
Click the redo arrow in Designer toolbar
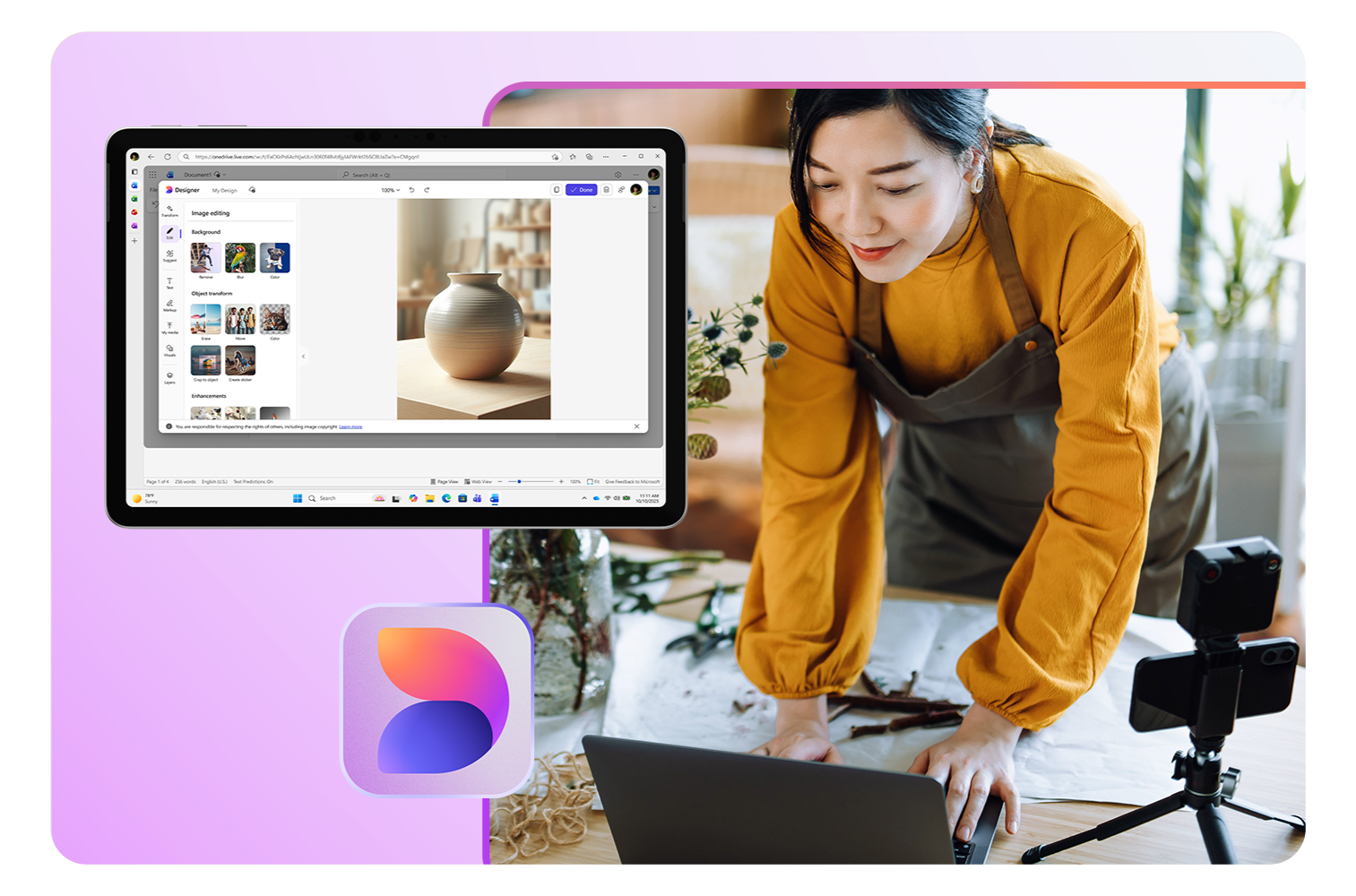(427, 190)
